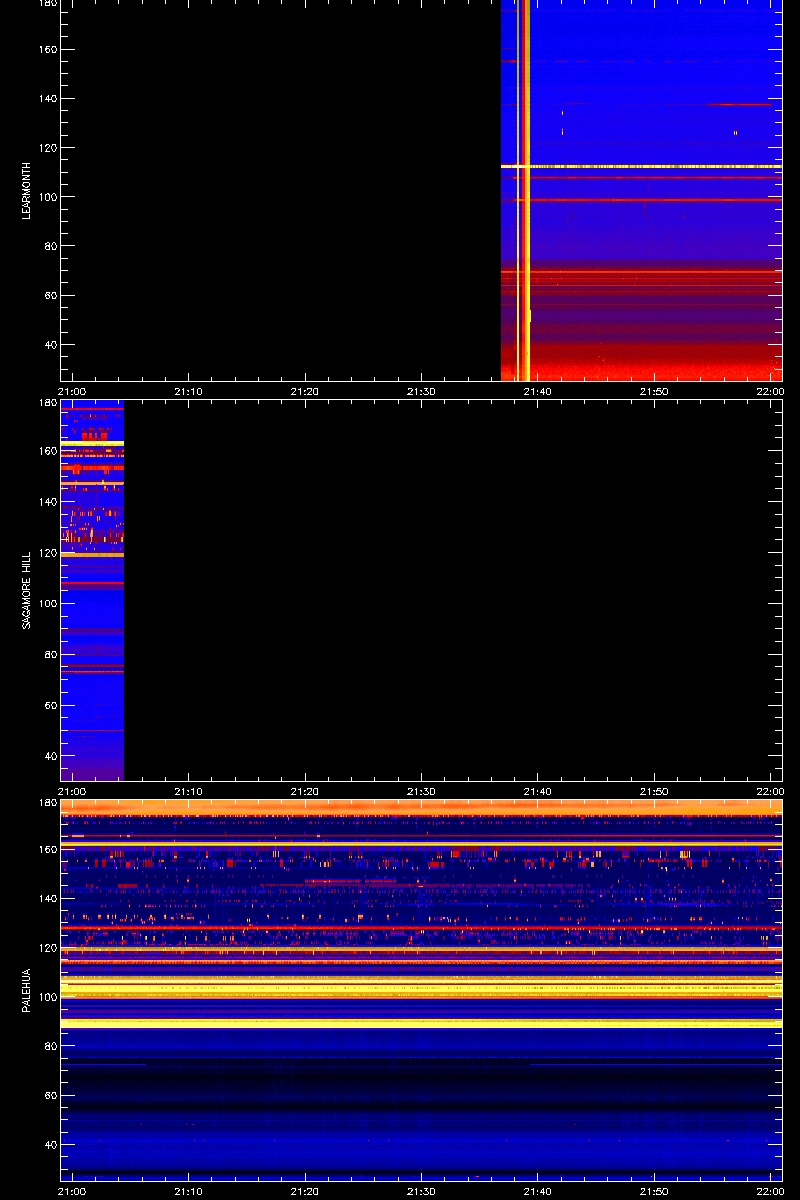Click the 160 frequency tick on the Learmonth axis
Viewport: 800px width, 1200px height.
[48, 50]
